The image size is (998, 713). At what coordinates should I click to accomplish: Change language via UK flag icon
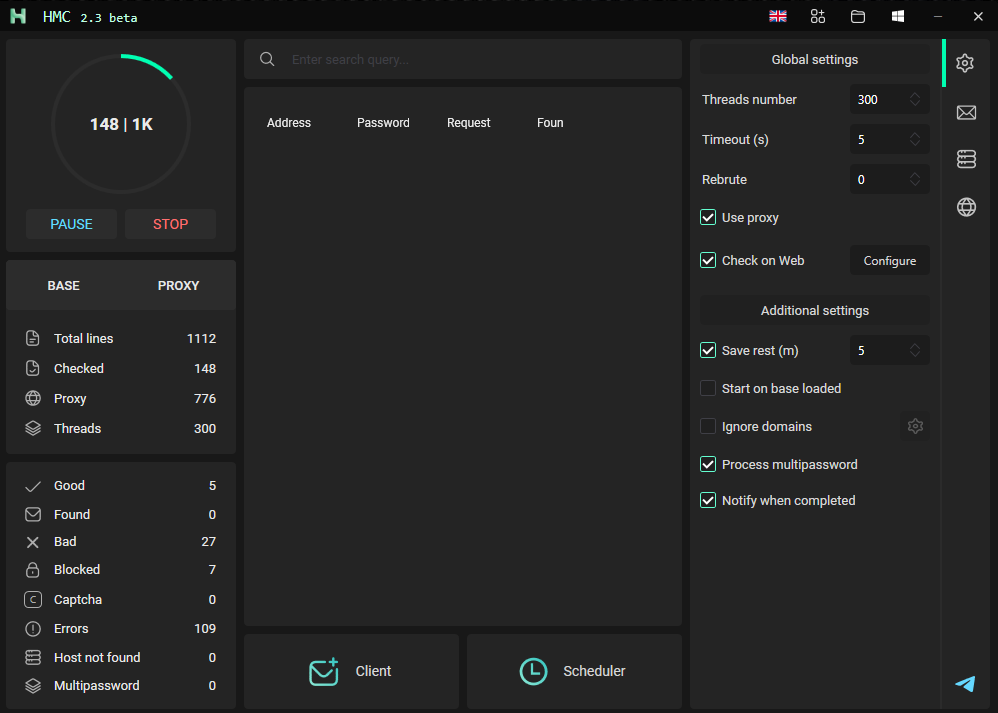pos(778,17)
